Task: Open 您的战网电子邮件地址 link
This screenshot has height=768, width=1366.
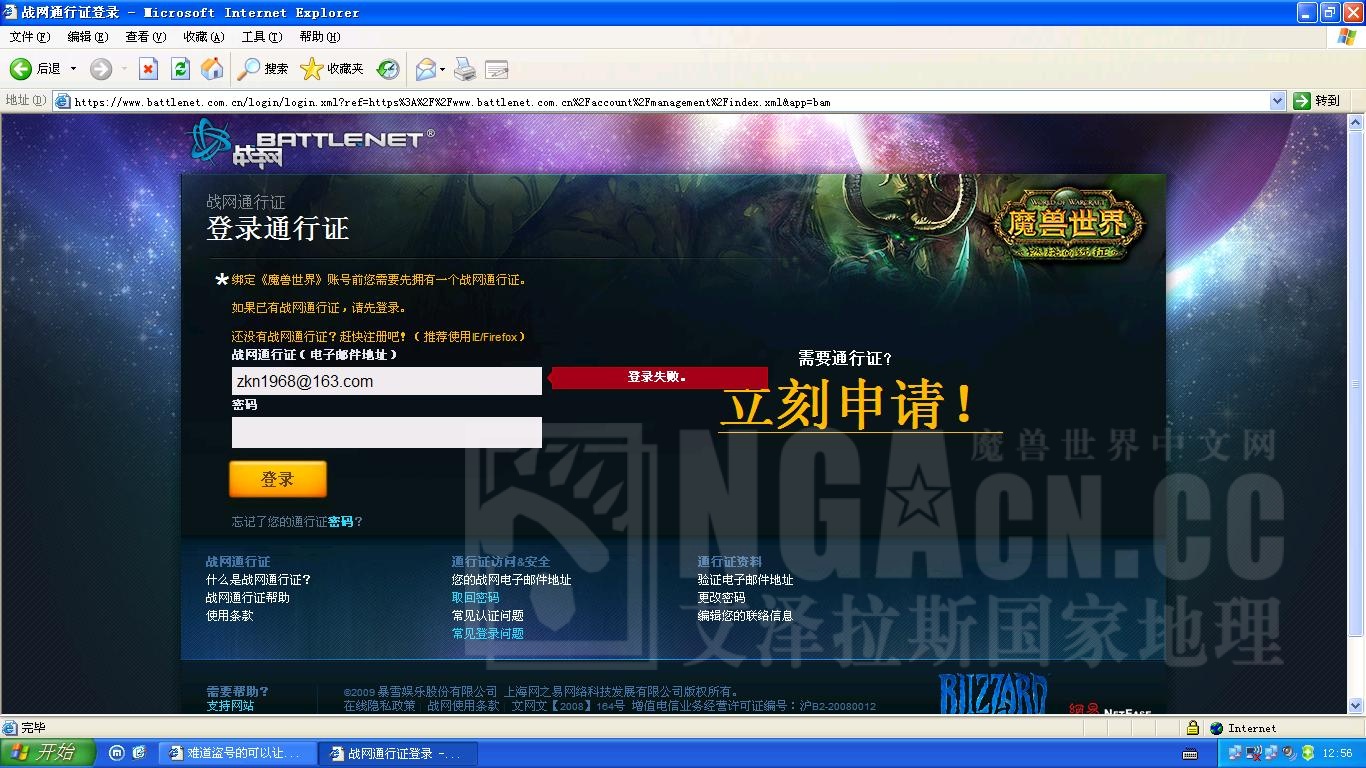Action: (511, 580)
